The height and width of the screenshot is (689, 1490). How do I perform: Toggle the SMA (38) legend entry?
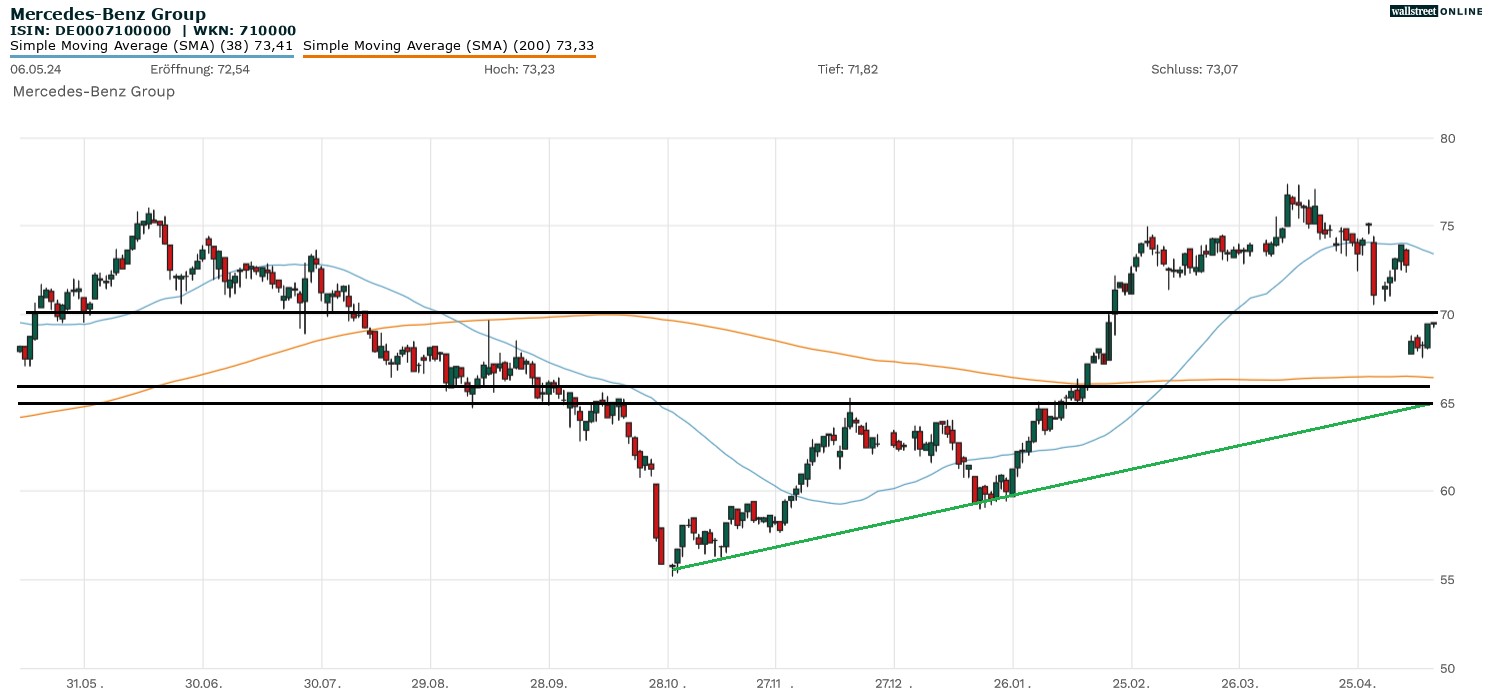[151, 45]
